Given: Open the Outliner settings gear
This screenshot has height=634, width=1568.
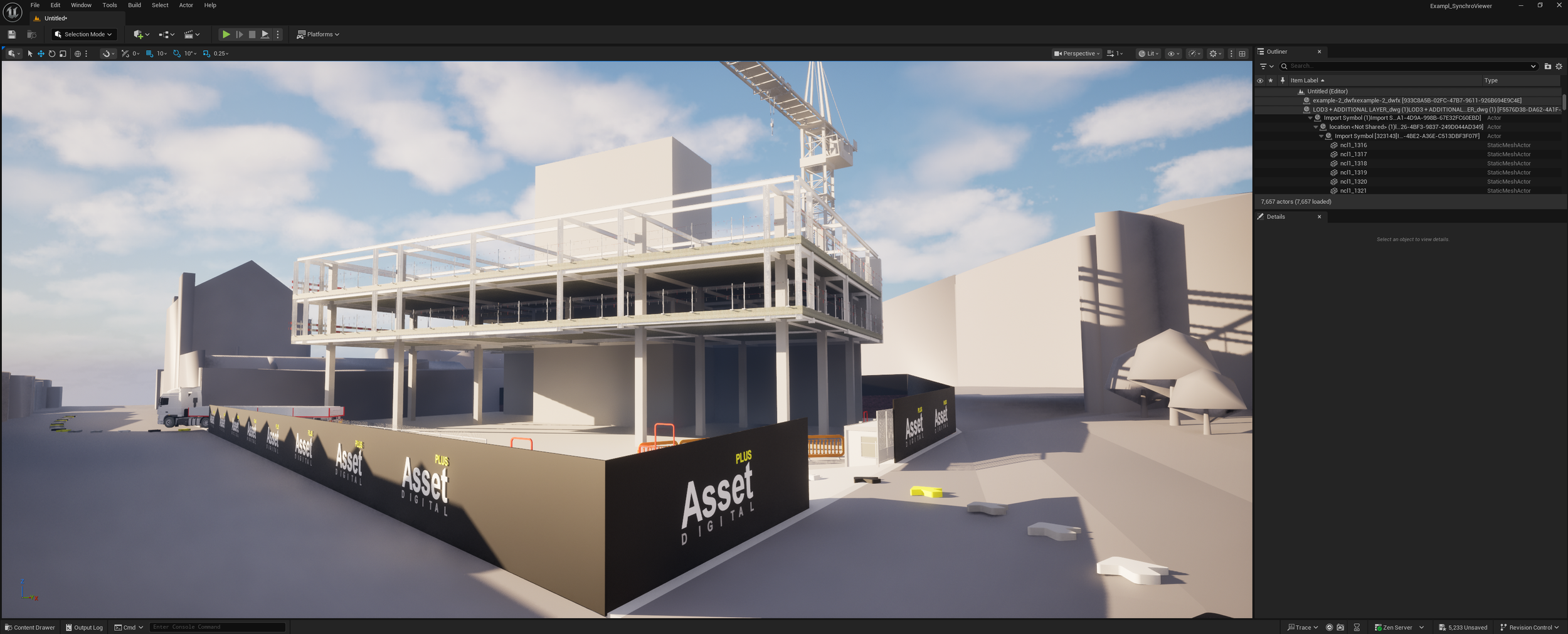Looking at the screenshot, I should tap(1559, 66).
